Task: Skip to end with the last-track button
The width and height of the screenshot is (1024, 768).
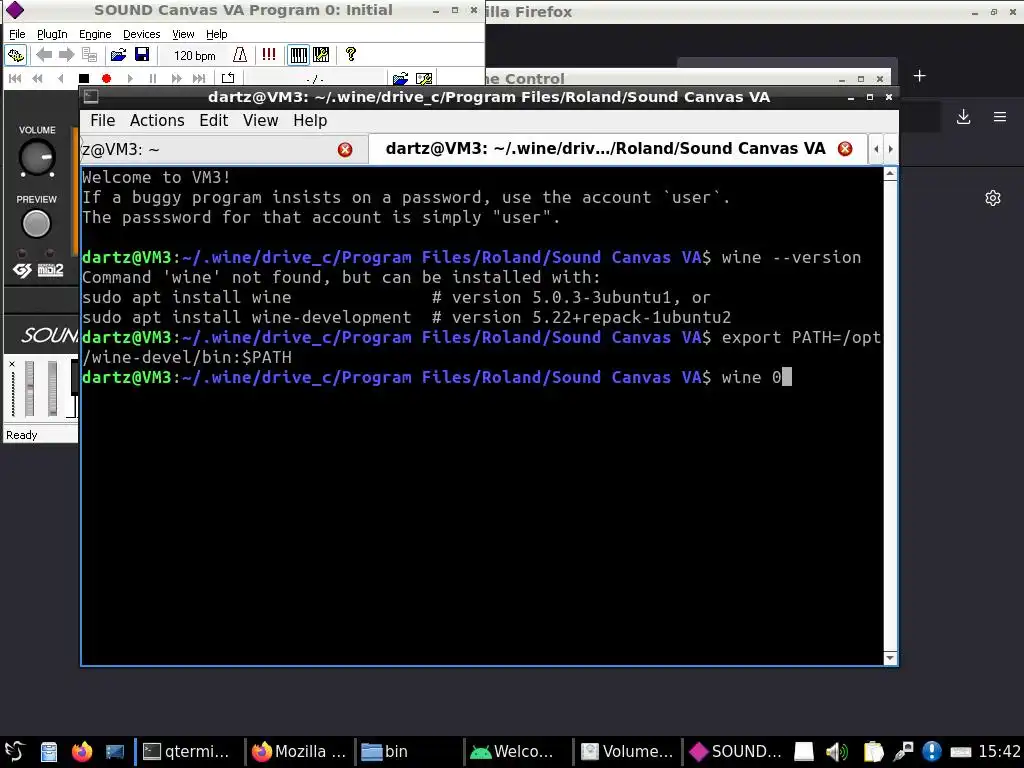Action: click(x=199, y=78)
